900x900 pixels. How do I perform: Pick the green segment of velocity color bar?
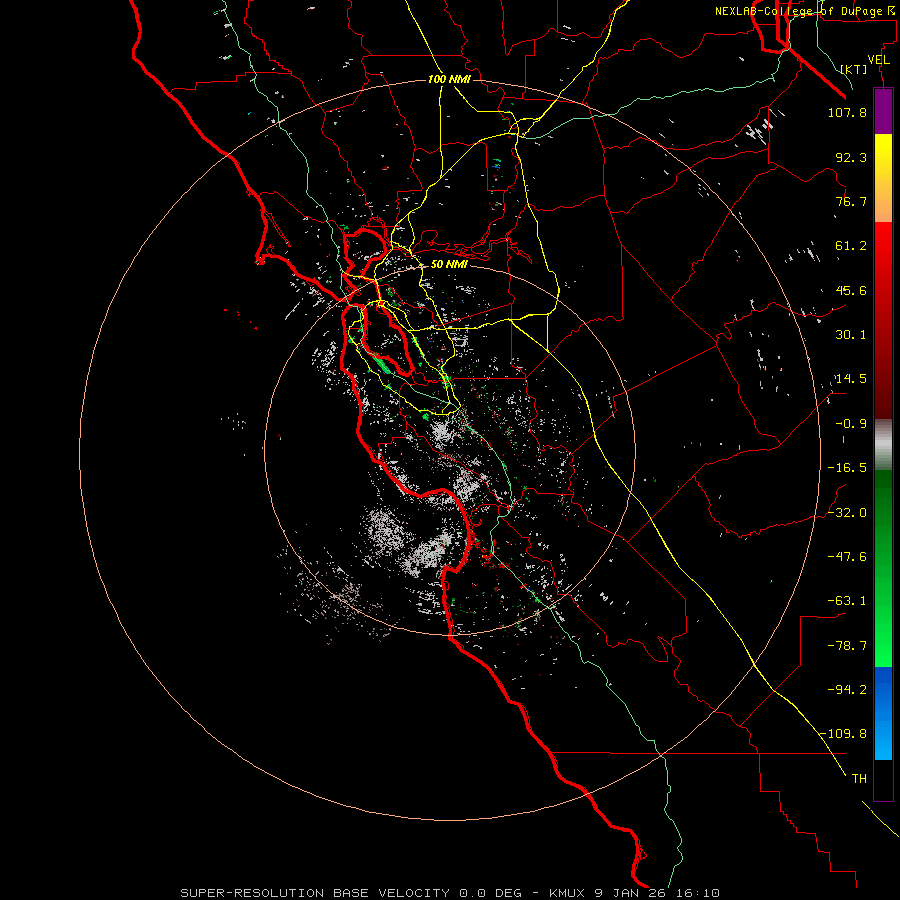click(883, 568)
